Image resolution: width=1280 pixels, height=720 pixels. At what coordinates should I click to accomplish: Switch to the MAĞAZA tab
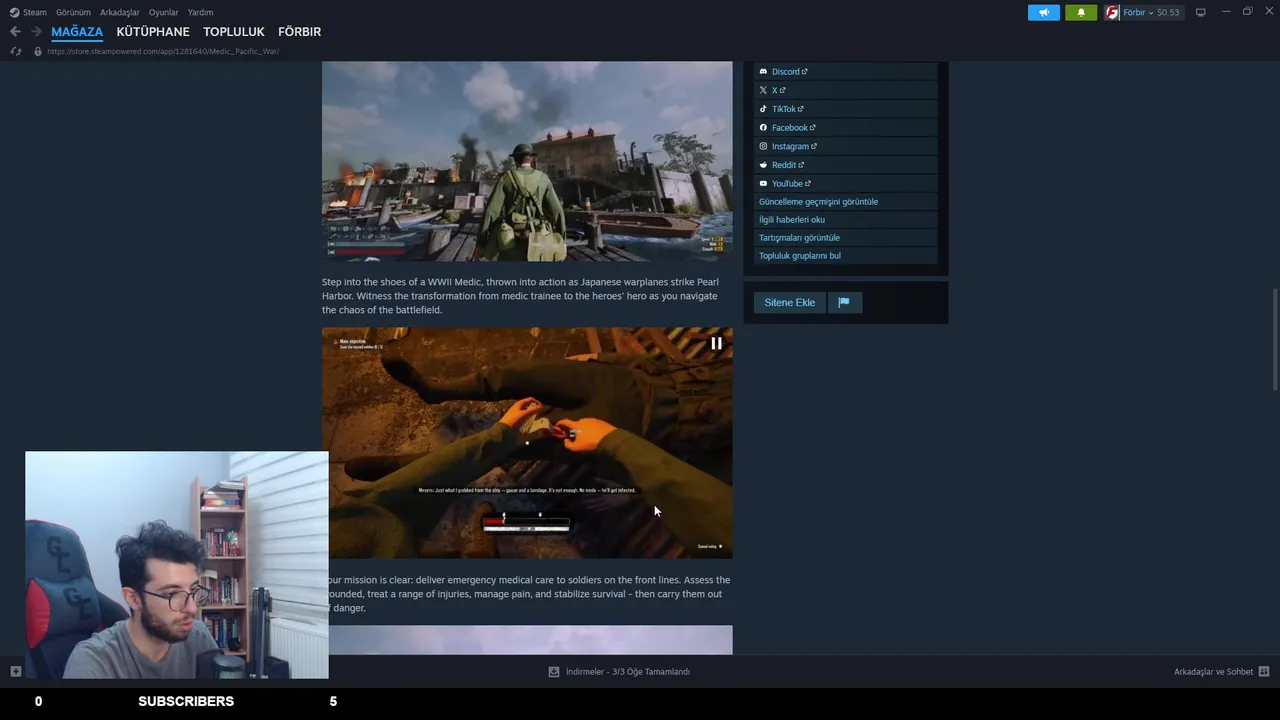[77, 32]
